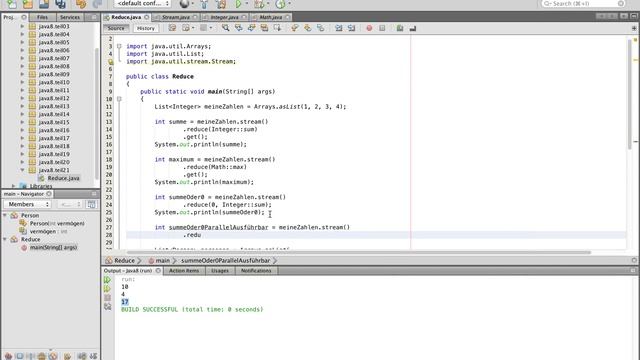Click the Debug Project toolbar icon

click(259, 4)
